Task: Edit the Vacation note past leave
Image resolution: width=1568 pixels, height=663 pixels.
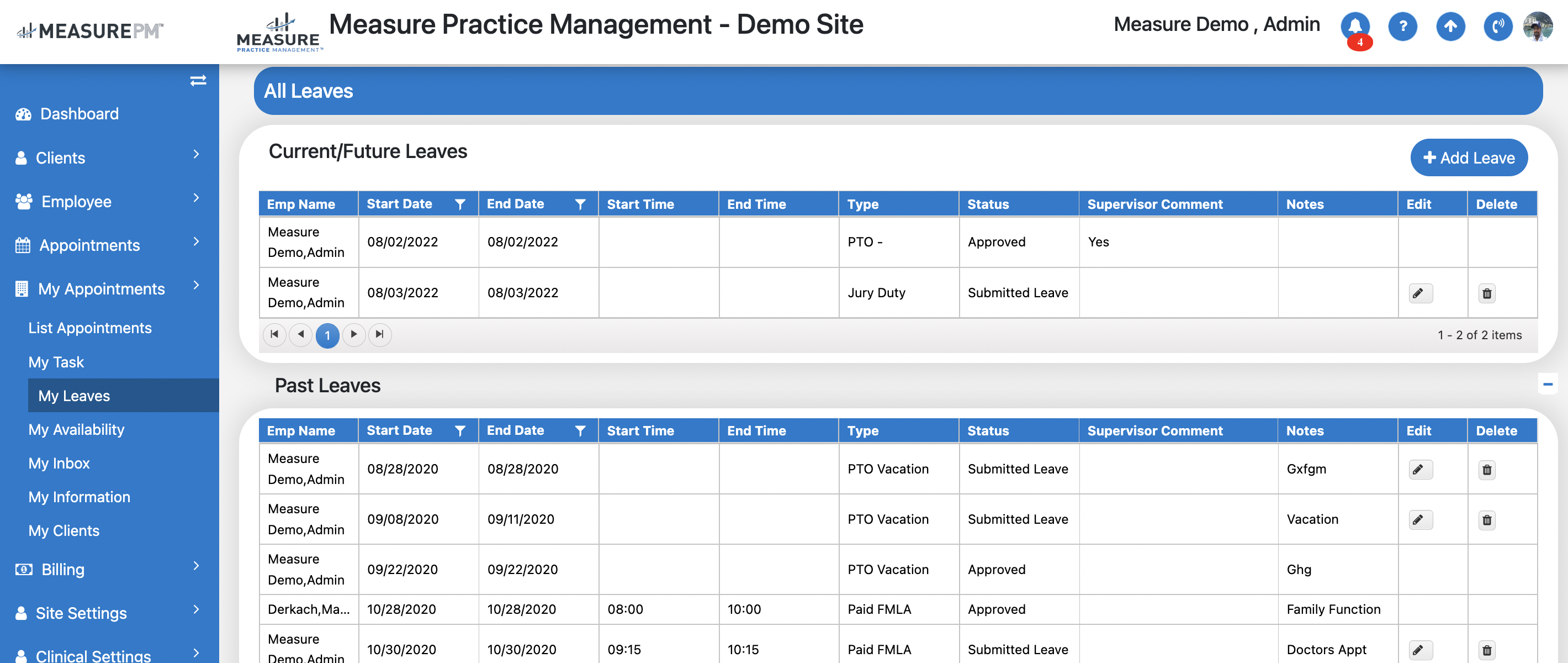Action: [1420, 520]
